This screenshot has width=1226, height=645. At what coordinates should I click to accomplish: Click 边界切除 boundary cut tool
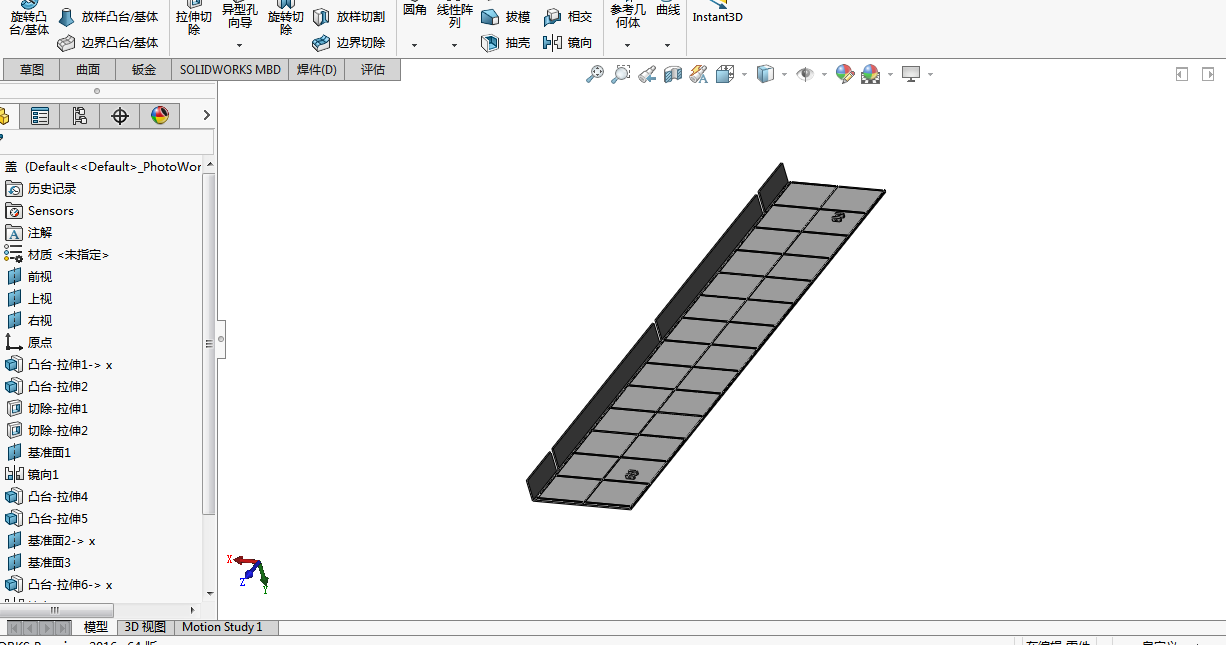pyautogui.click(x=349, y=43)
